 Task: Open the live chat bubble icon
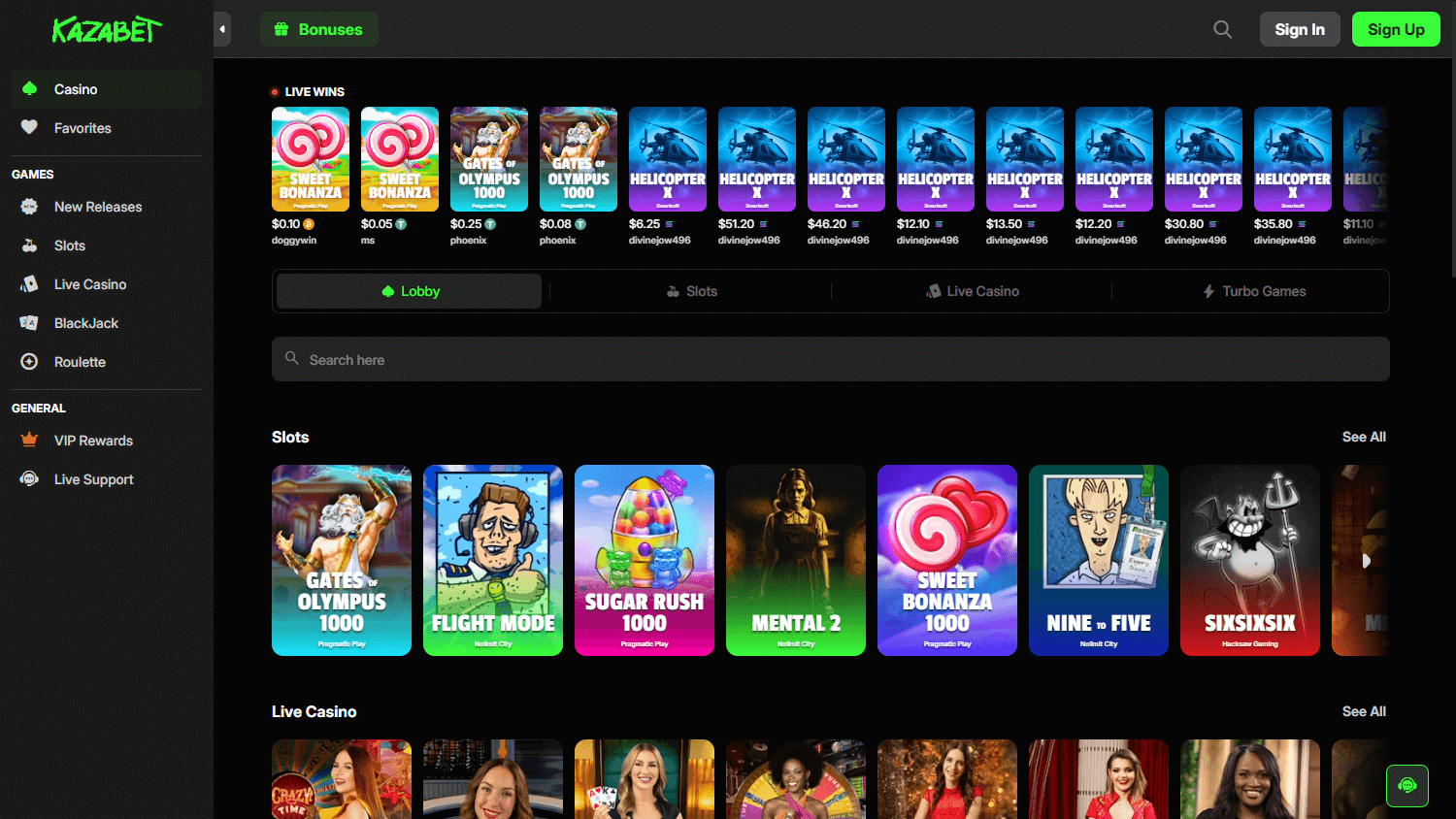pos(1406,786)
